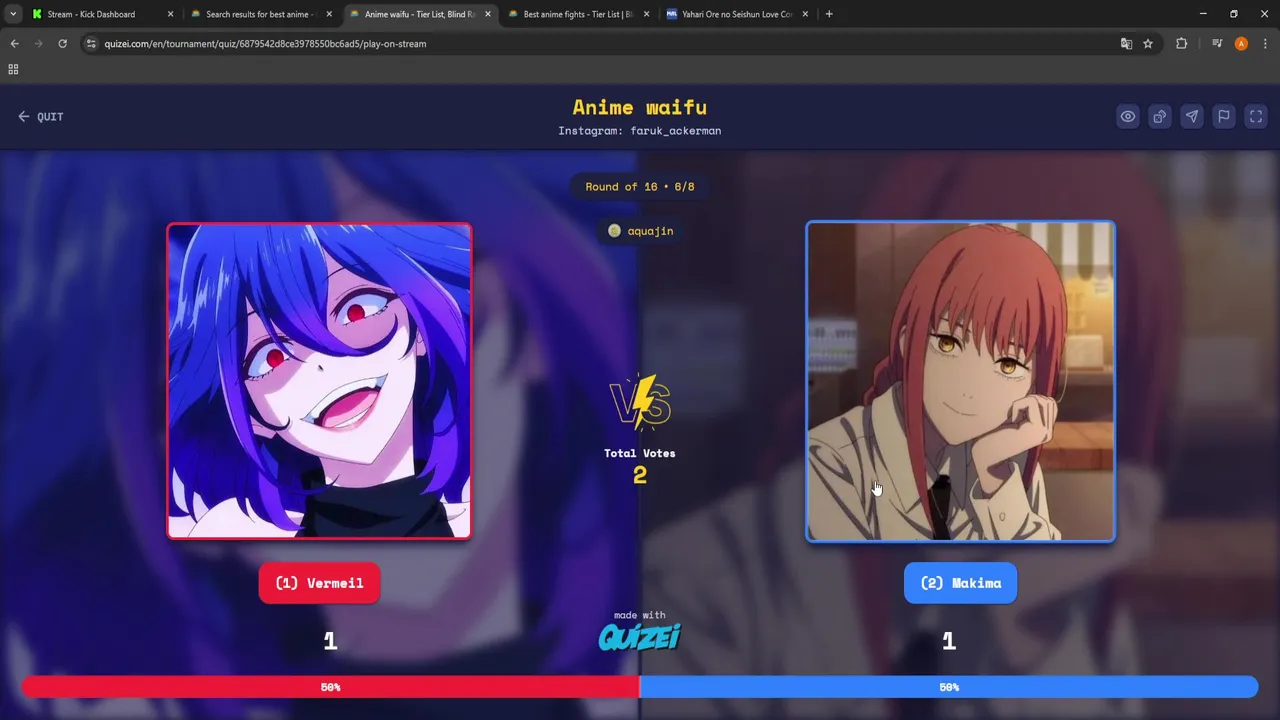Switch to Yahari Ore no Seishun tab

737,14
